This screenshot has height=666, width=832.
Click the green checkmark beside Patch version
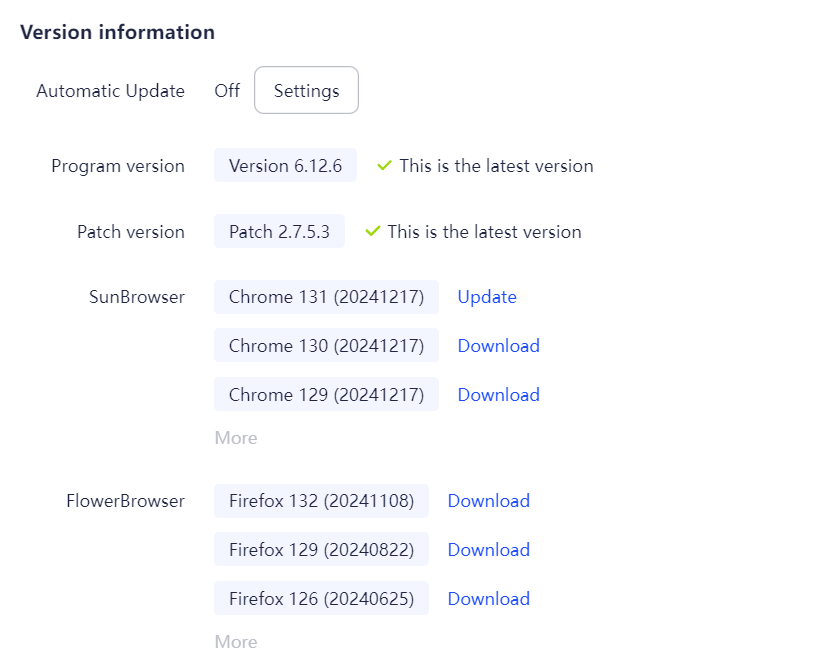pos(372,232)
